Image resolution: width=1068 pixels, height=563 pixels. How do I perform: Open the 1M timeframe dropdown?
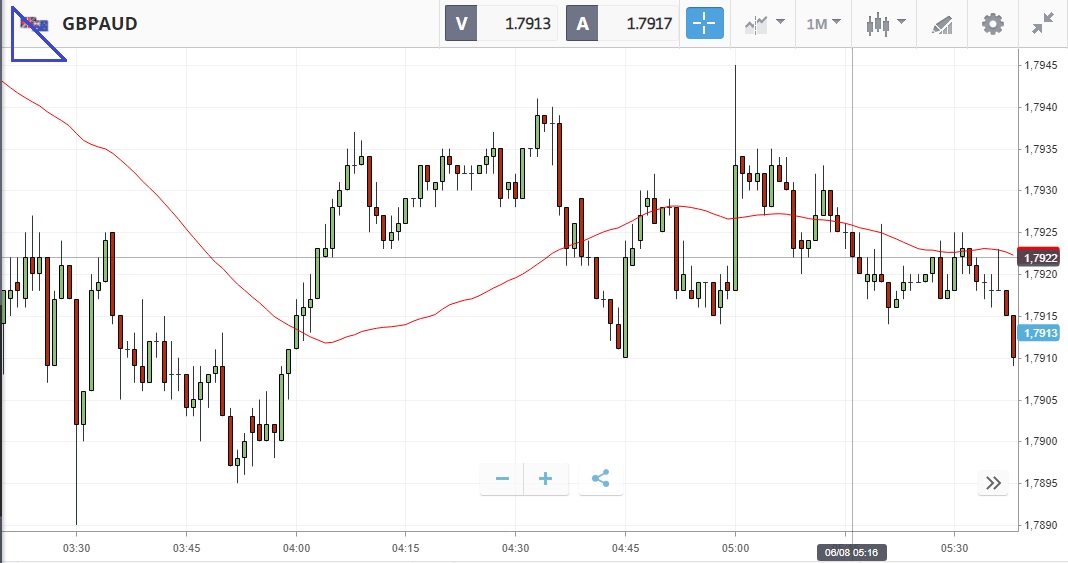[x=824, y=23]
